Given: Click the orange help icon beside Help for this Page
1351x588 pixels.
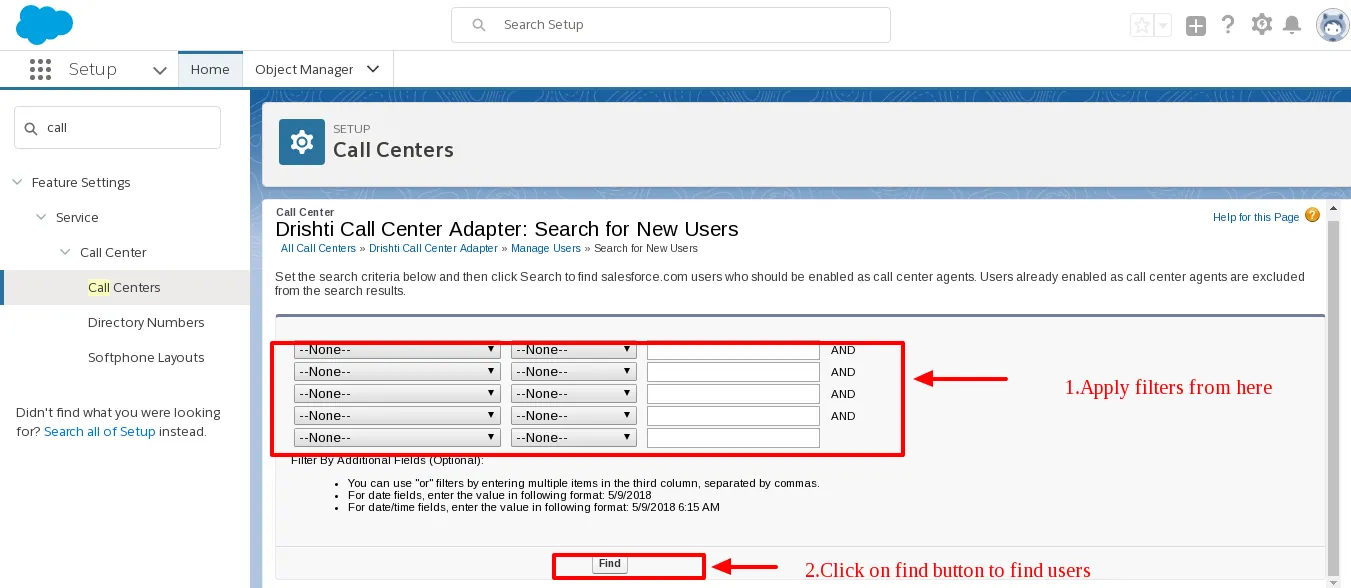Looking at the screenshot, I should [1313, 216].
